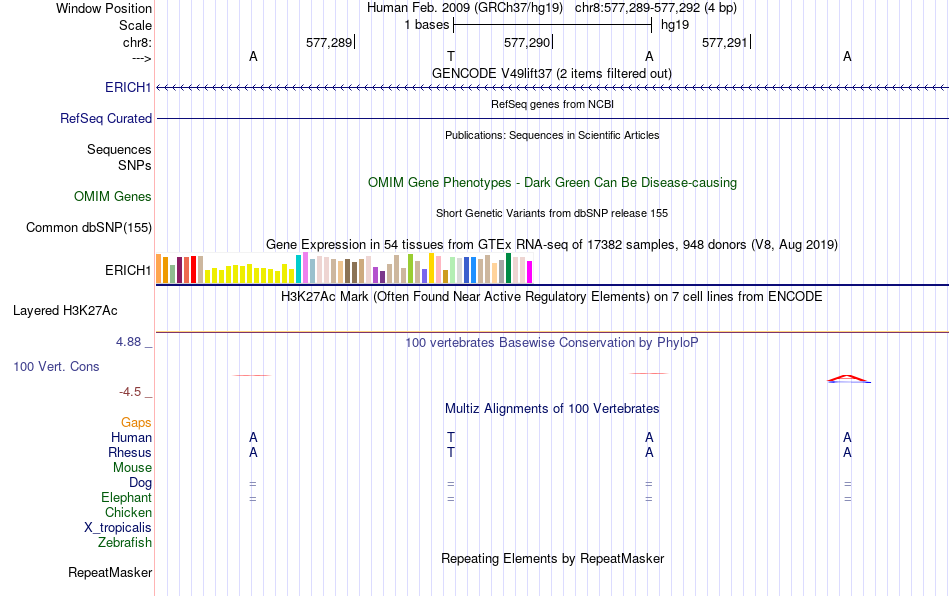The height and width of the screenshot is (596, 950).
Task: Click Publications: Sequences in Scientific Articles title
Action: (x=552, y=135)
